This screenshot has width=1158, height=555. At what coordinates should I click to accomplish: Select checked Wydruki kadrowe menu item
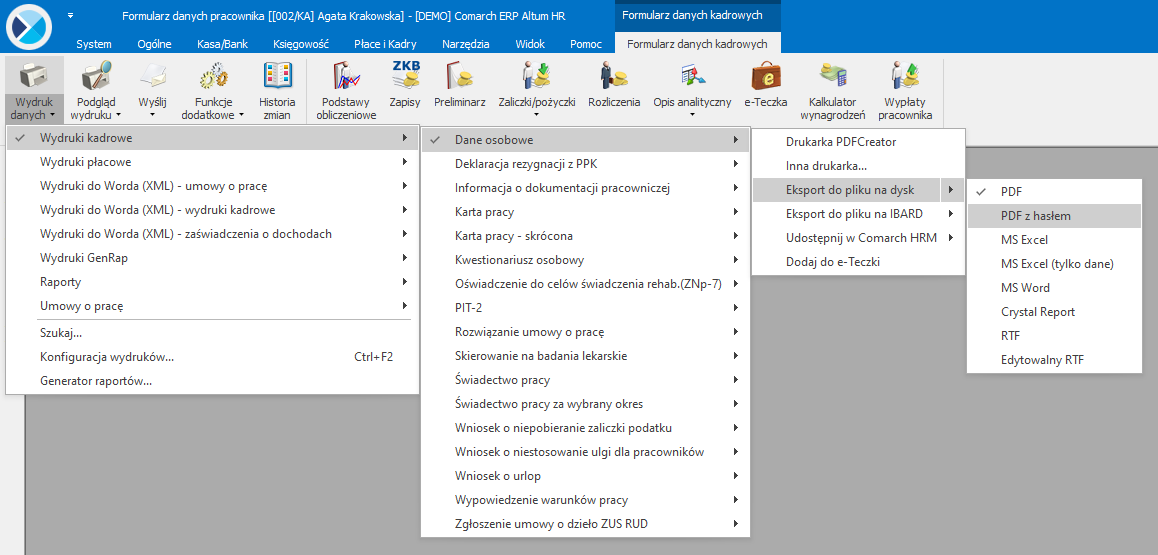[212, 138]
